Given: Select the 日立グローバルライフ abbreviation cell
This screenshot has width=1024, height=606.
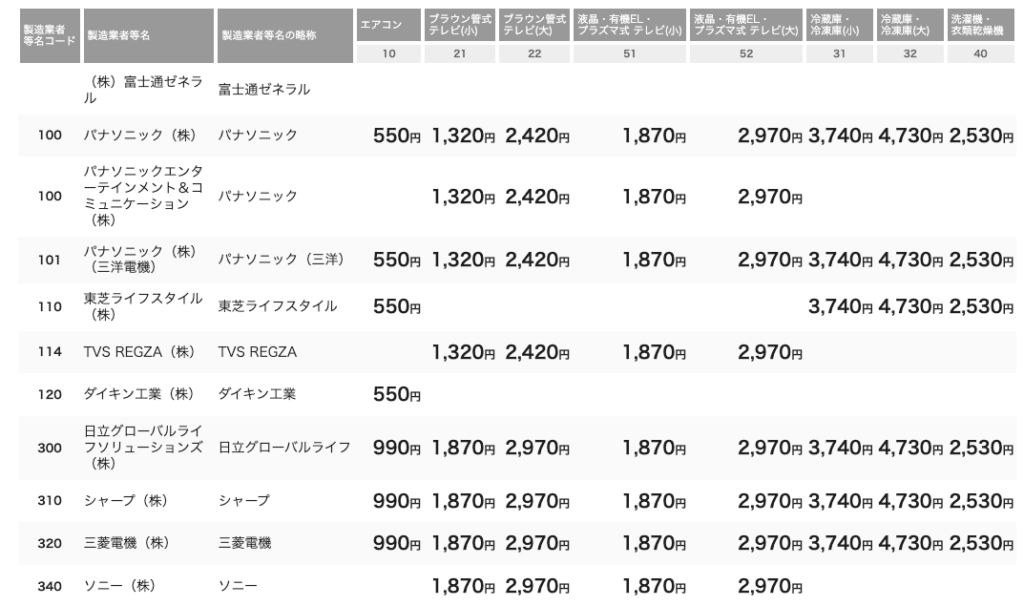Looking at the screenshot, I should tap(284, 447).
